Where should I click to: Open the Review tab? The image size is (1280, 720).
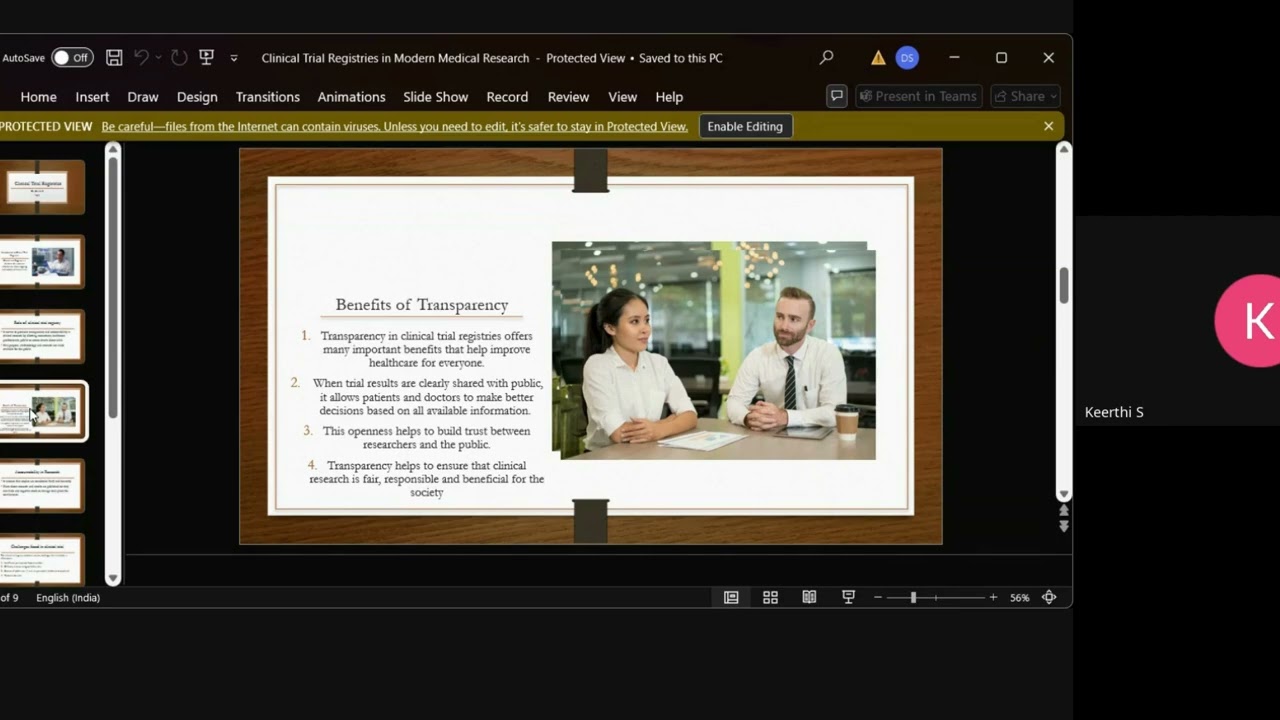click(568, 97)
